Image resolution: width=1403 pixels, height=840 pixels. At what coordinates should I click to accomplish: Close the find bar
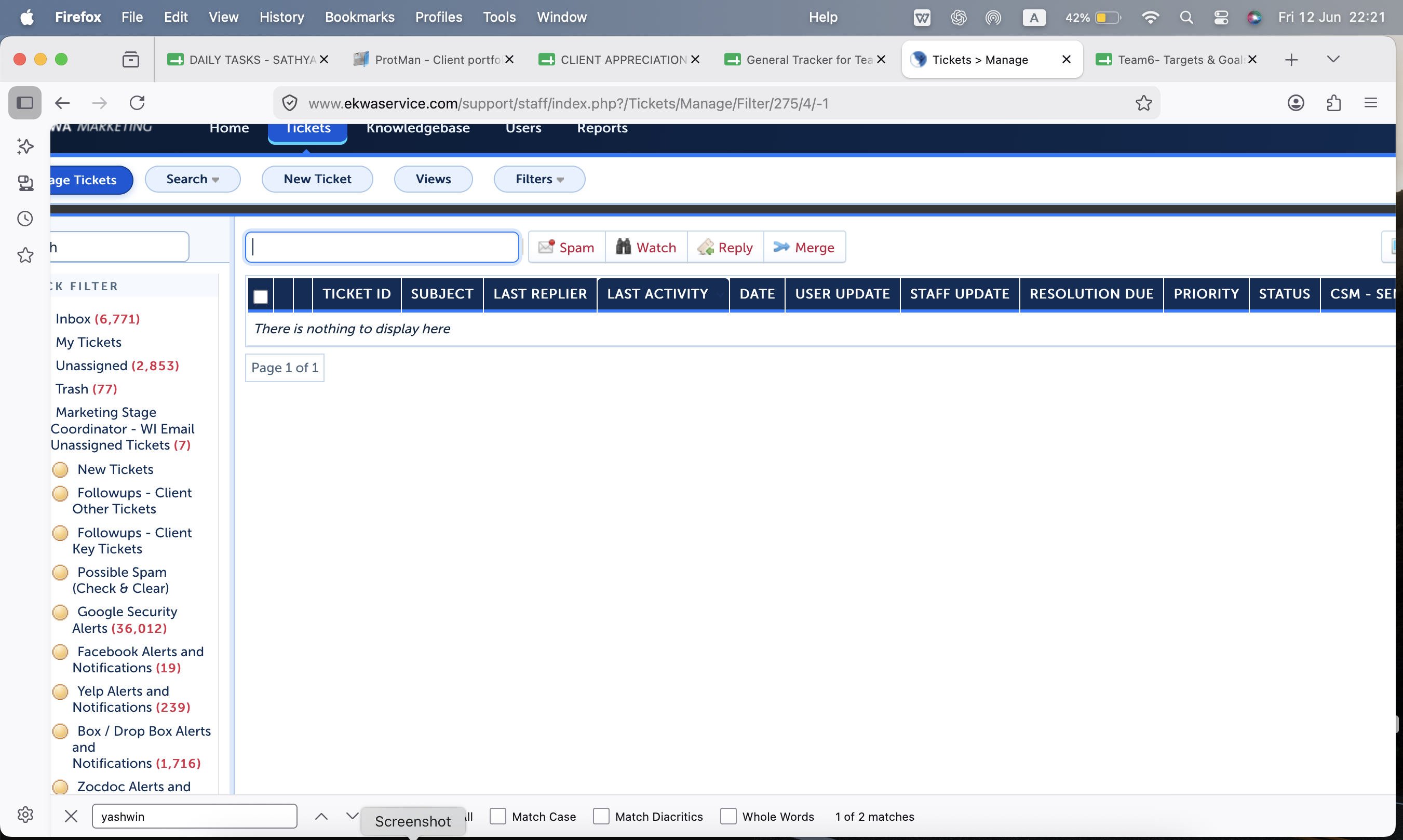click(71, 816)
